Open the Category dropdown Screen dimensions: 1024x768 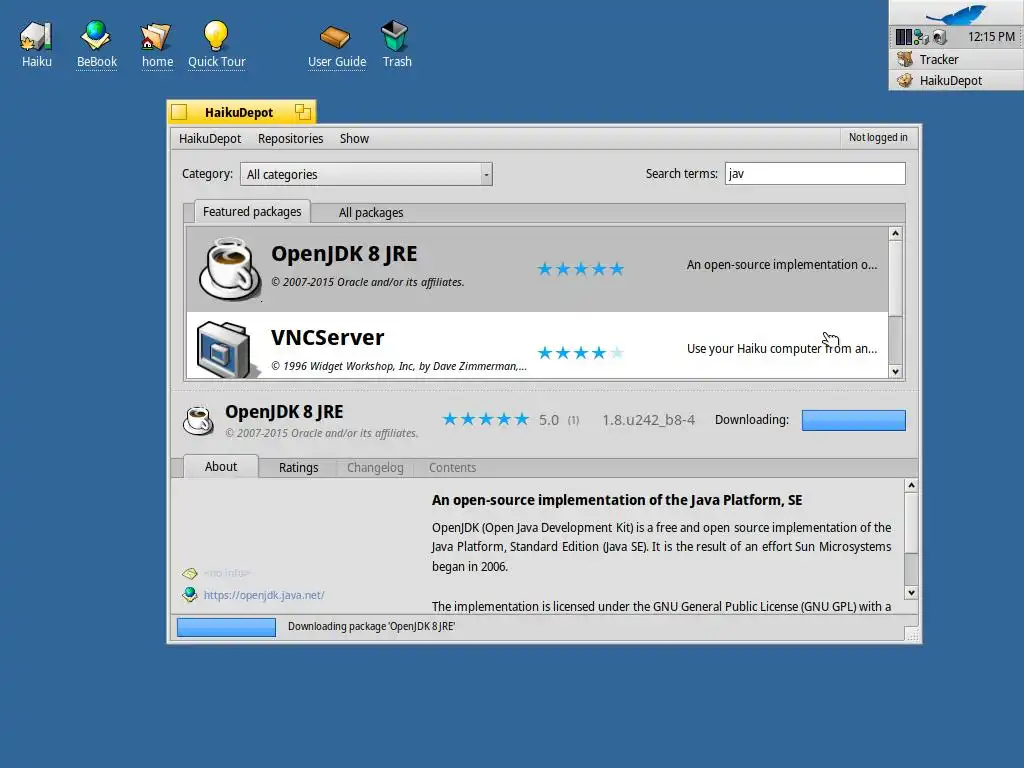[x=366, y=174]
